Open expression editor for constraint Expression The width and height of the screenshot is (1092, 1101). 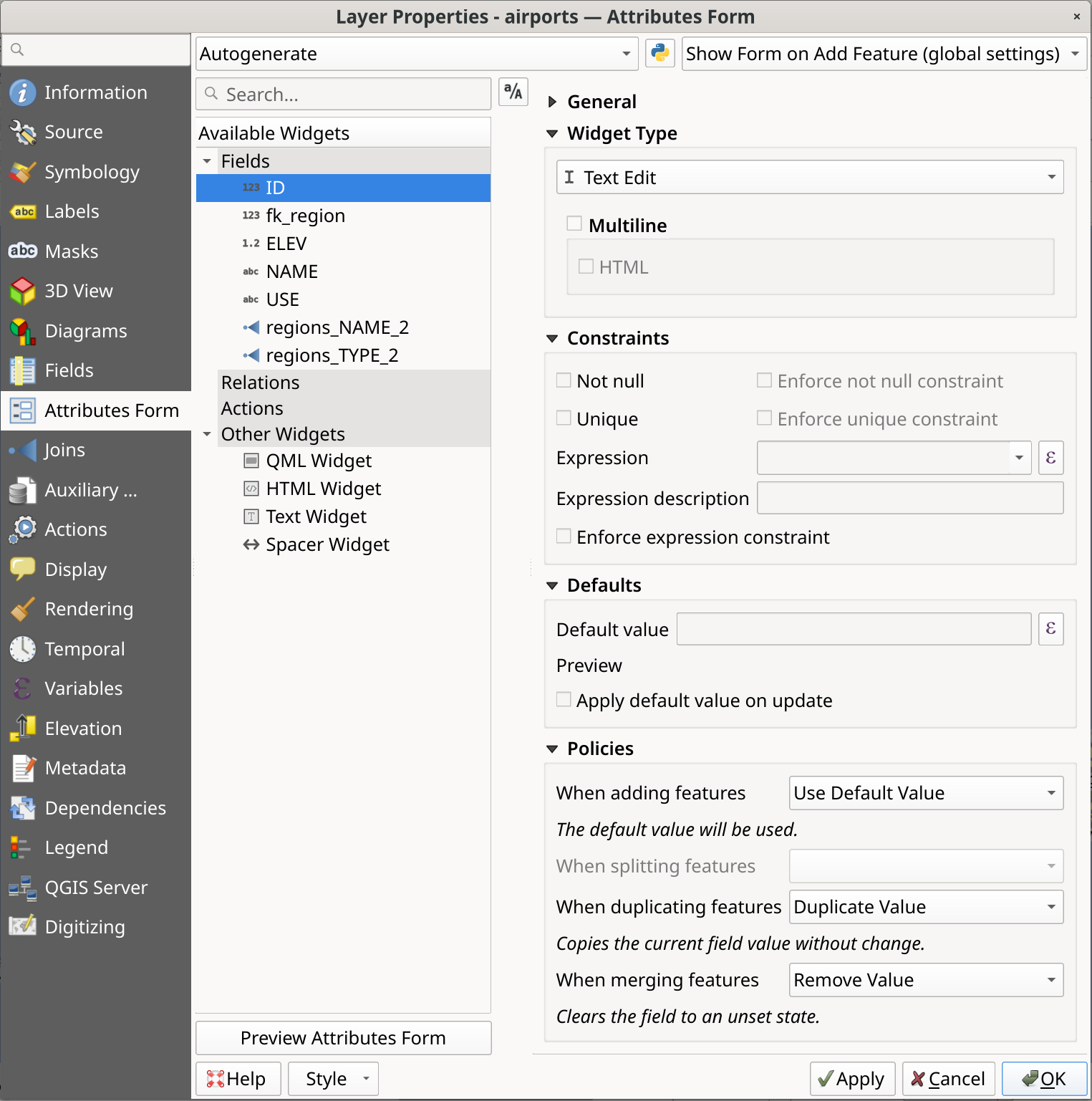pos(1050,458)
